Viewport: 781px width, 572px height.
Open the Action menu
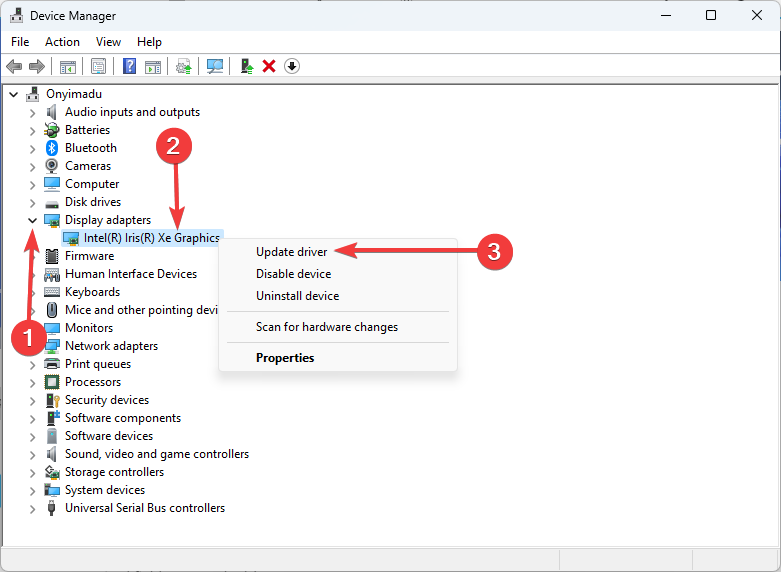(62, 42)
